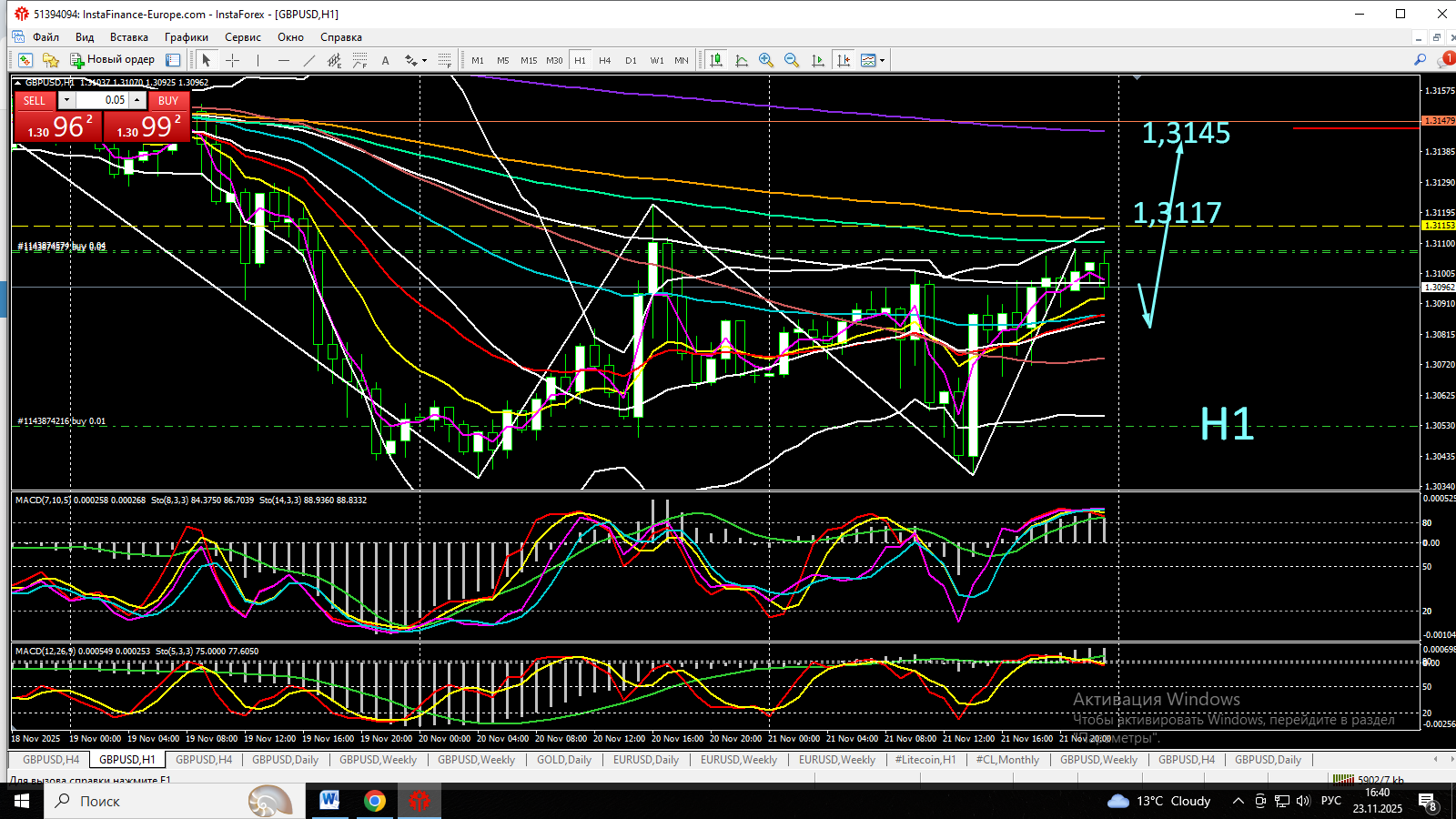This screenshot has width=1456, height=819.
Task: Open the Windows Start button
Action: pos(22,801)
